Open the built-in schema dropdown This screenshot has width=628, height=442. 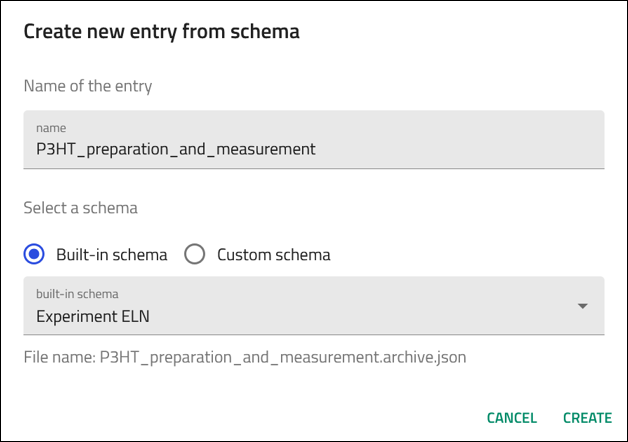(313, 306)
